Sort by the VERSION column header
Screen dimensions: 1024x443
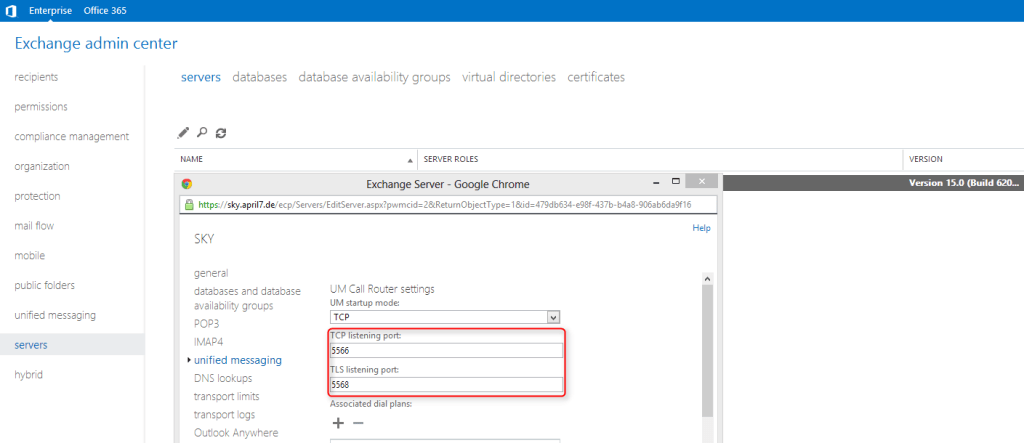tap(925, 159)
